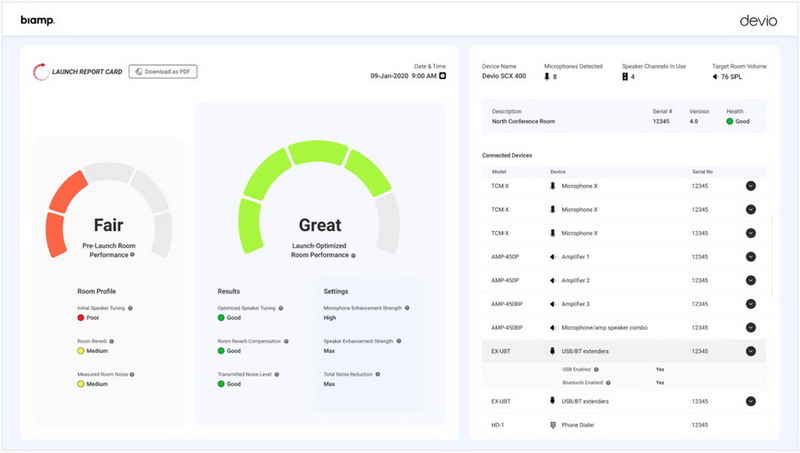800x453 pixels.
Task: Expand the Amplifier 2 row chevron
Action: click(x=751, y=280)
